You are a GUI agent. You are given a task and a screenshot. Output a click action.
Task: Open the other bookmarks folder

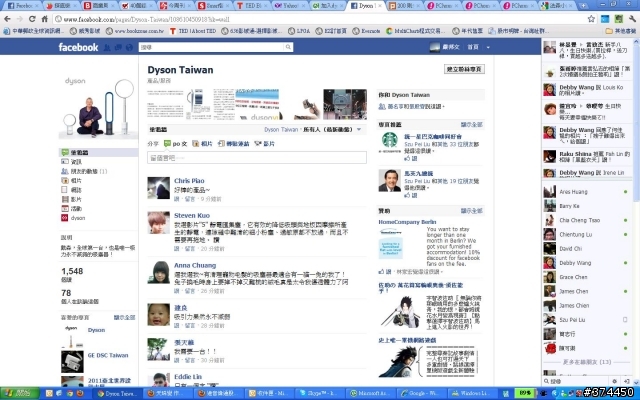coord(621,31)
